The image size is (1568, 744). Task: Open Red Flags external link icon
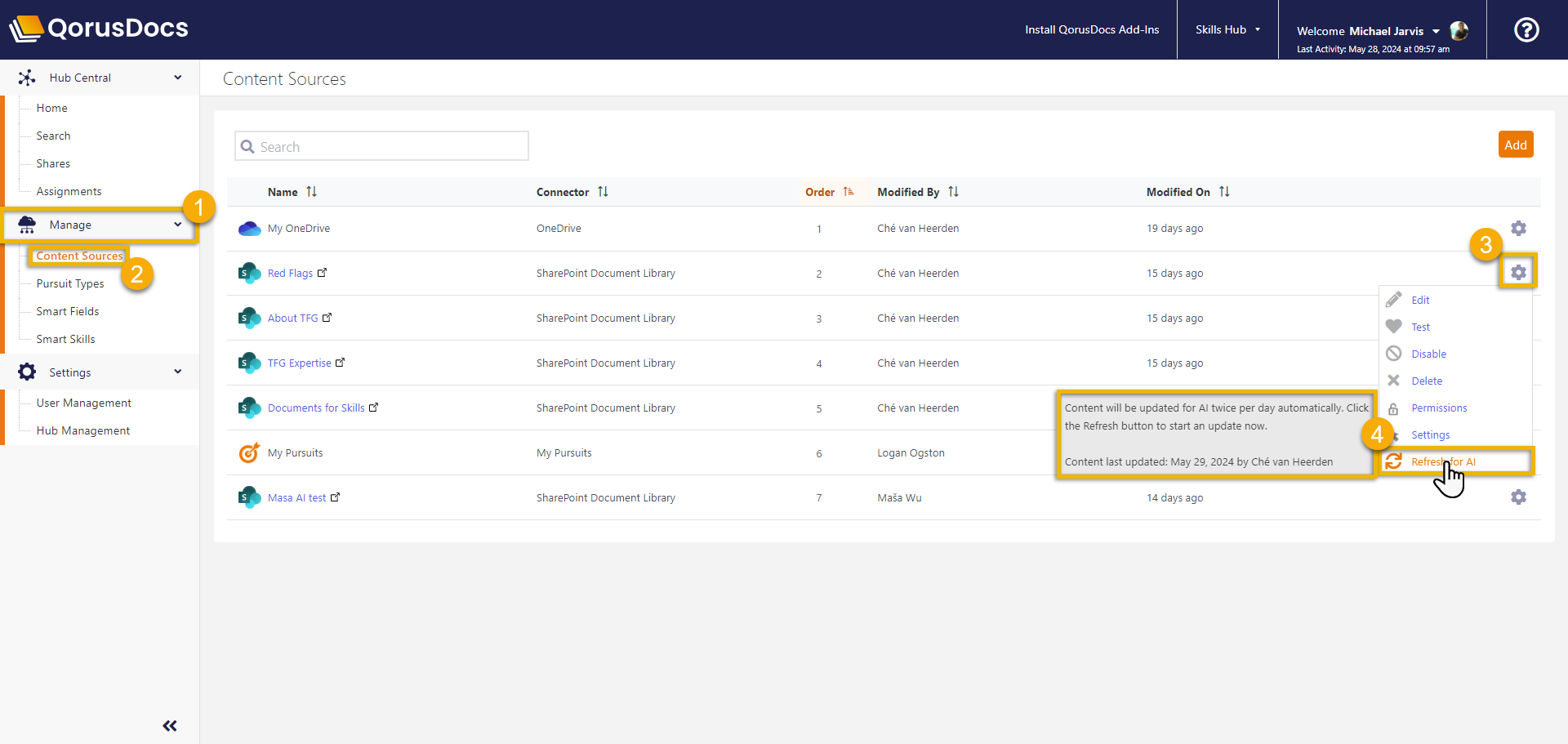[x=322, y=273]
